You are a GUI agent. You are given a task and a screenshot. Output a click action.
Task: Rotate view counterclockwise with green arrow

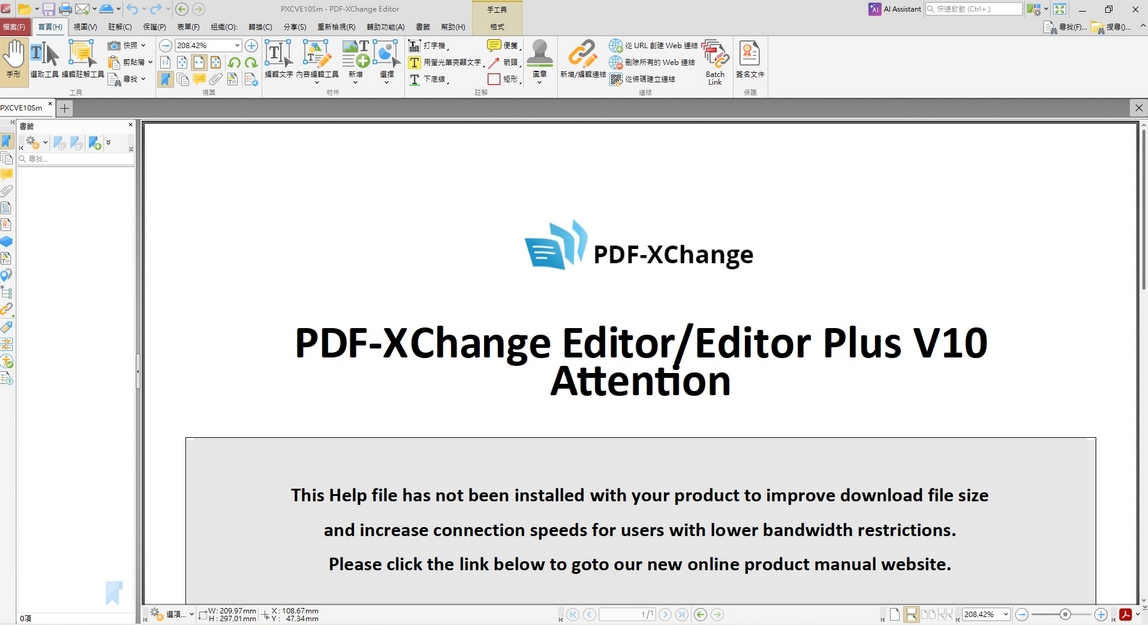coord(234,63)
